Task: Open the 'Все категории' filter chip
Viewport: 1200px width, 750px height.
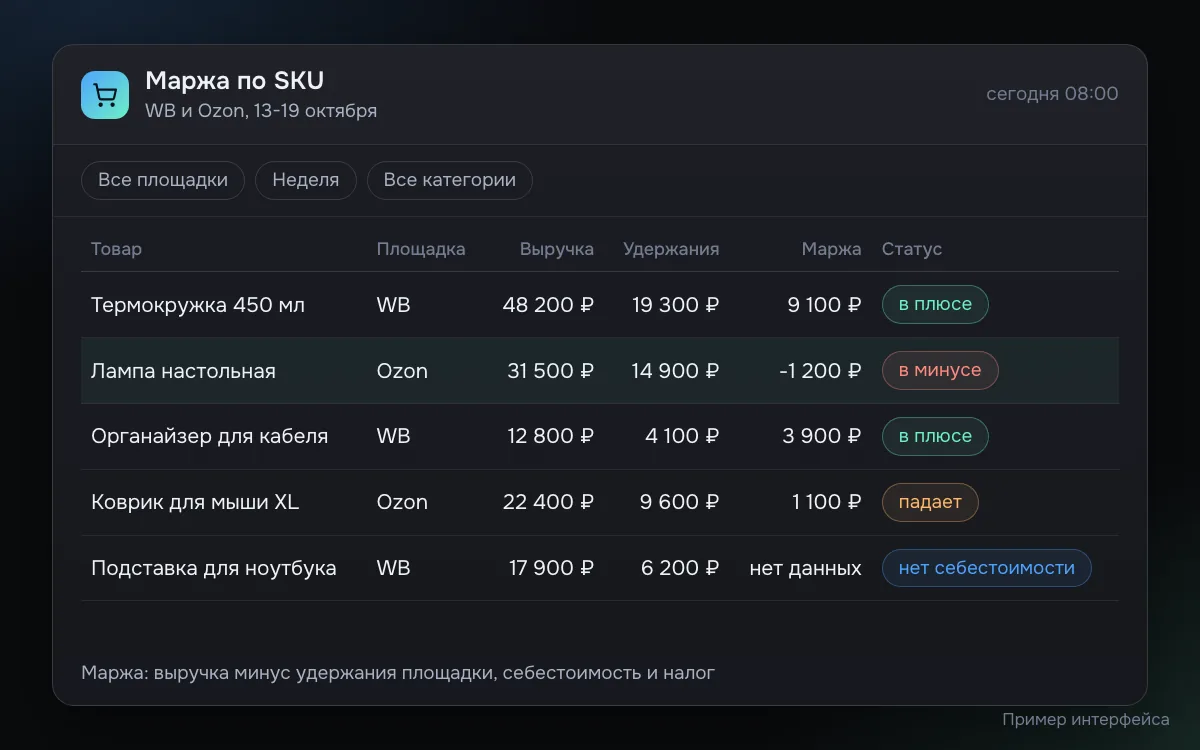Action: tap(450, 180)
